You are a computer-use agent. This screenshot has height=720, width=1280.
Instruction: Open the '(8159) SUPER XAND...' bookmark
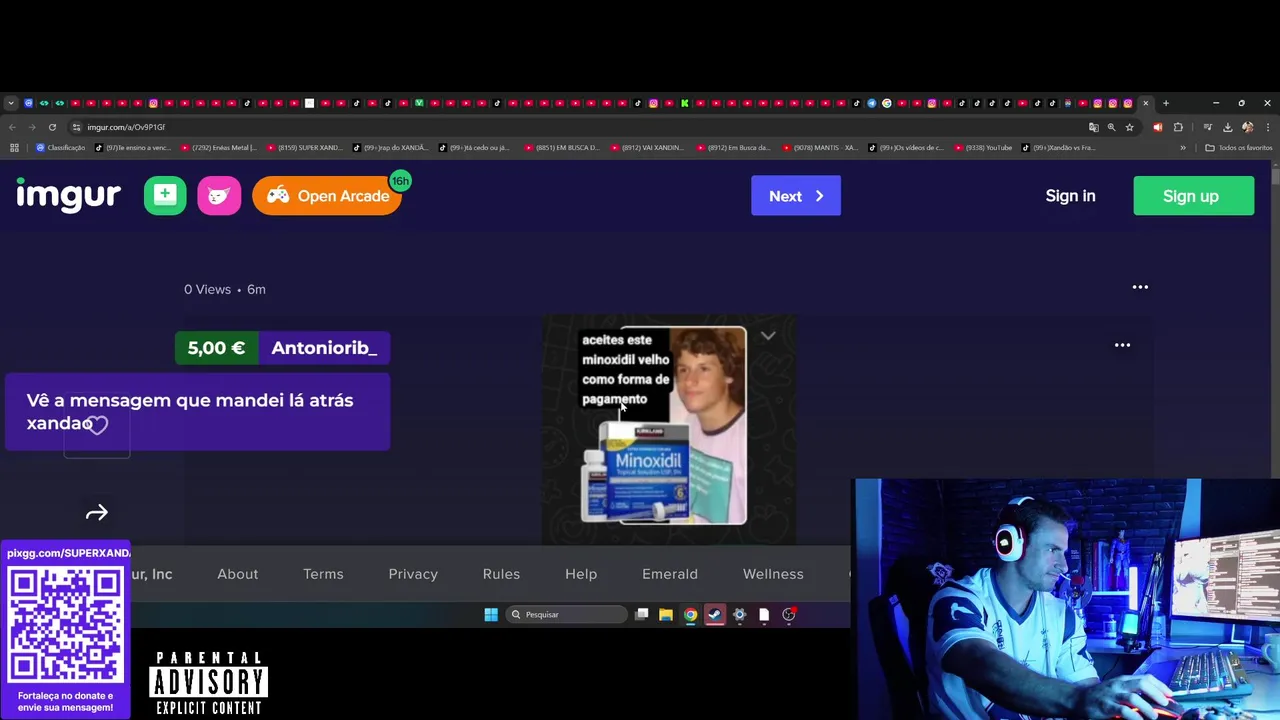pos(304,148)
